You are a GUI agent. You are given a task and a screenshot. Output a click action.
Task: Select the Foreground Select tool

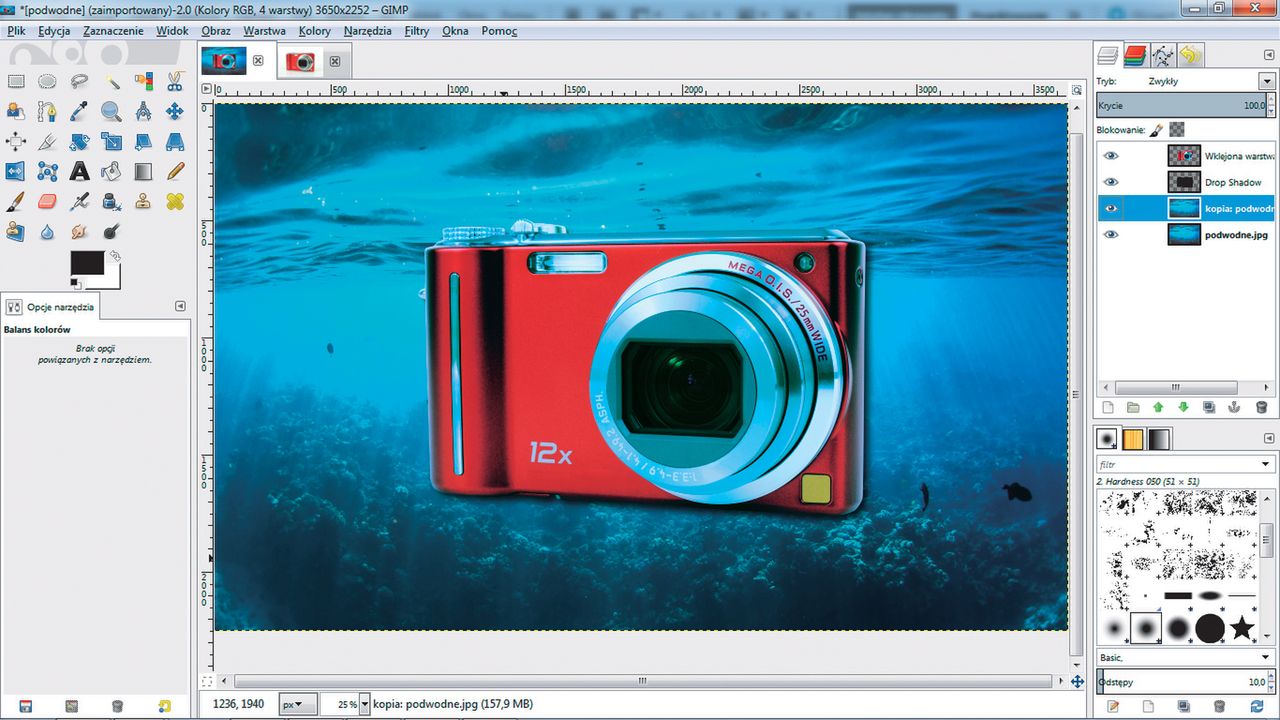click(x=16, y=111)
